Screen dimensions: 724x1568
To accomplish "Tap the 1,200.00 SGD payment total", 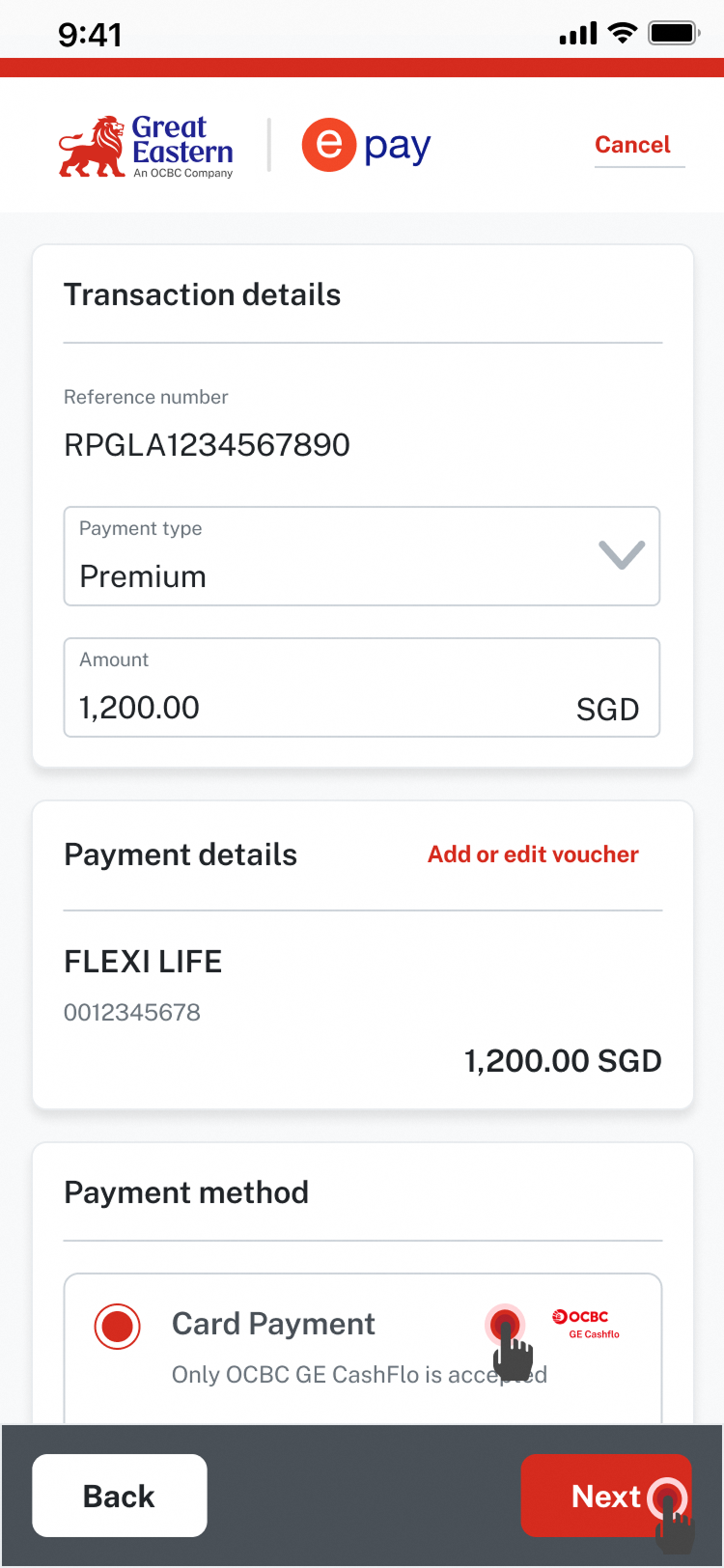I will (563, 1061).
